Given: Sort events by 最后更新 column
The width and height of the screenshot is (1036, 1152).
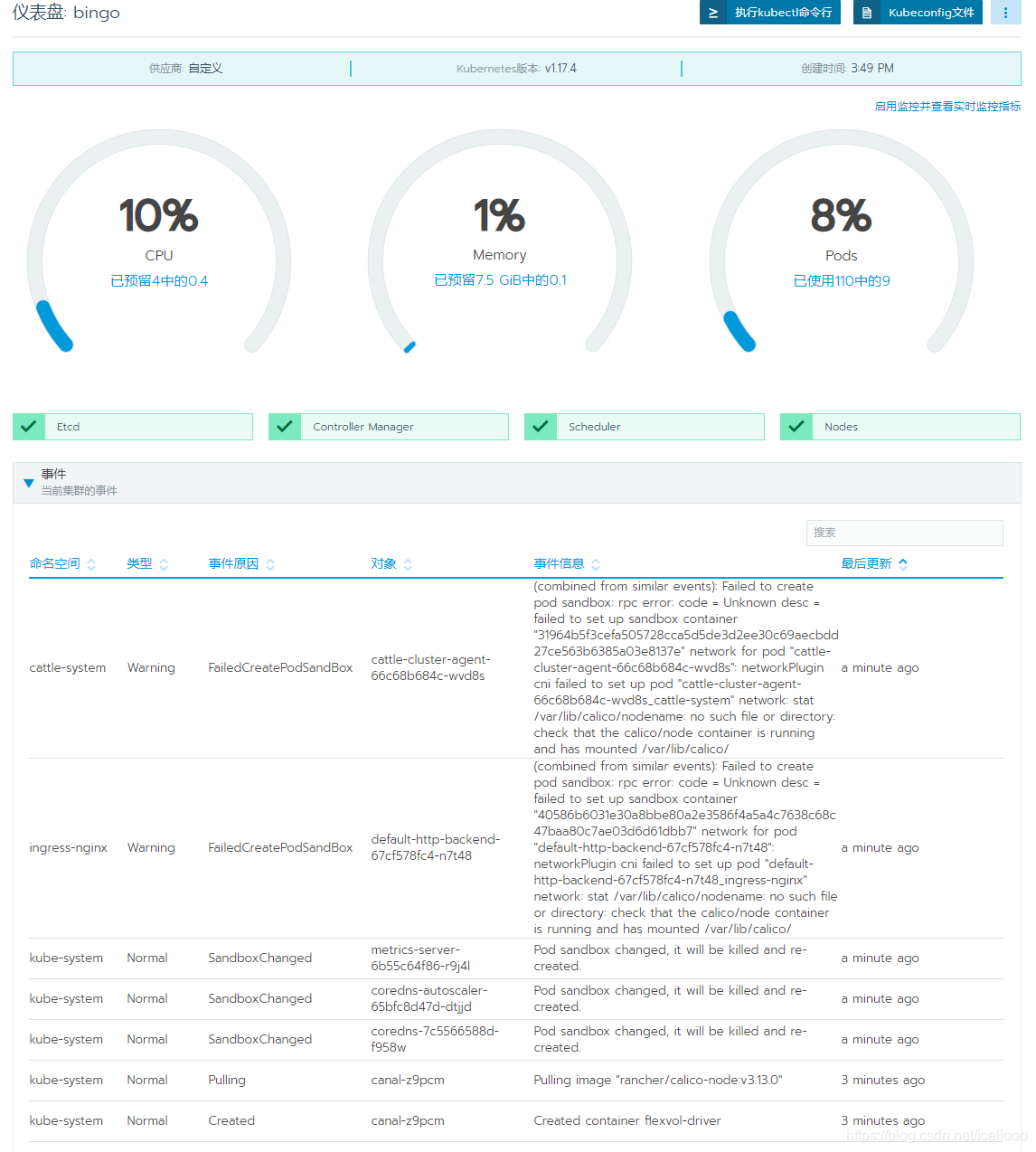Looking at the screenshot, I should click(874, 564).
